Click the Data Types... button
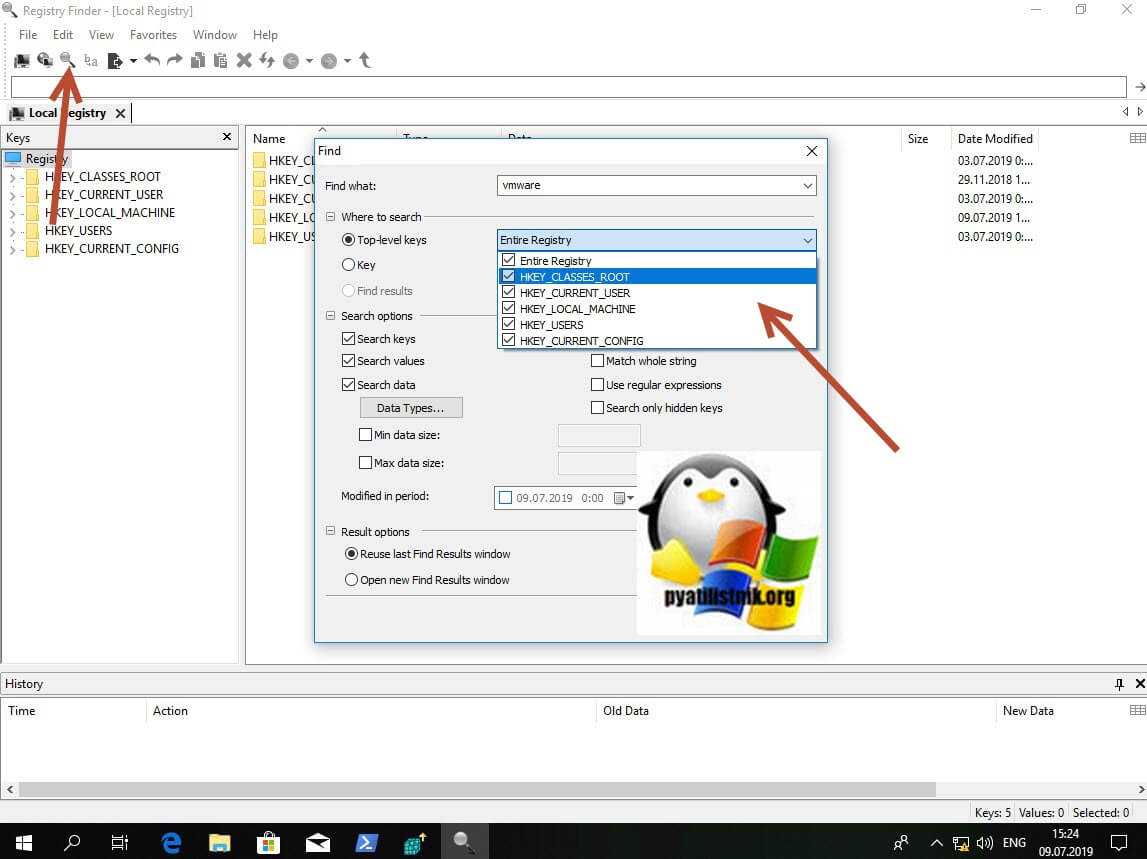The width and height of the screenshot is (1147, 859). pos(410,408)
